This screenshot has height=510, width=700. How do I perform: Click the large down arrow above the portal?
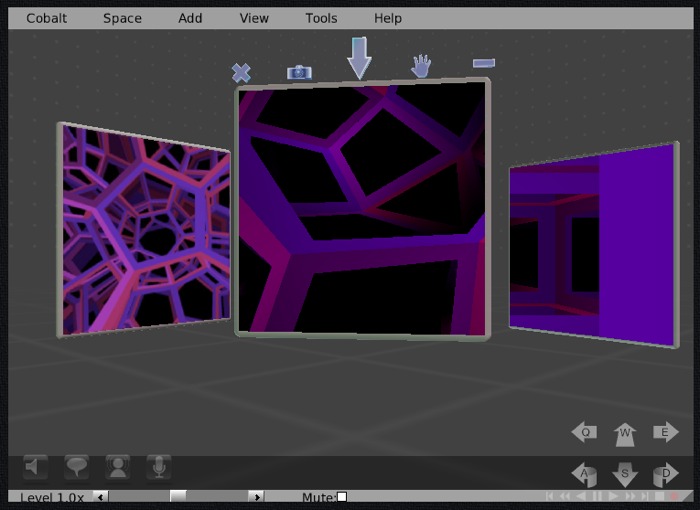click(x=359, y=59)
